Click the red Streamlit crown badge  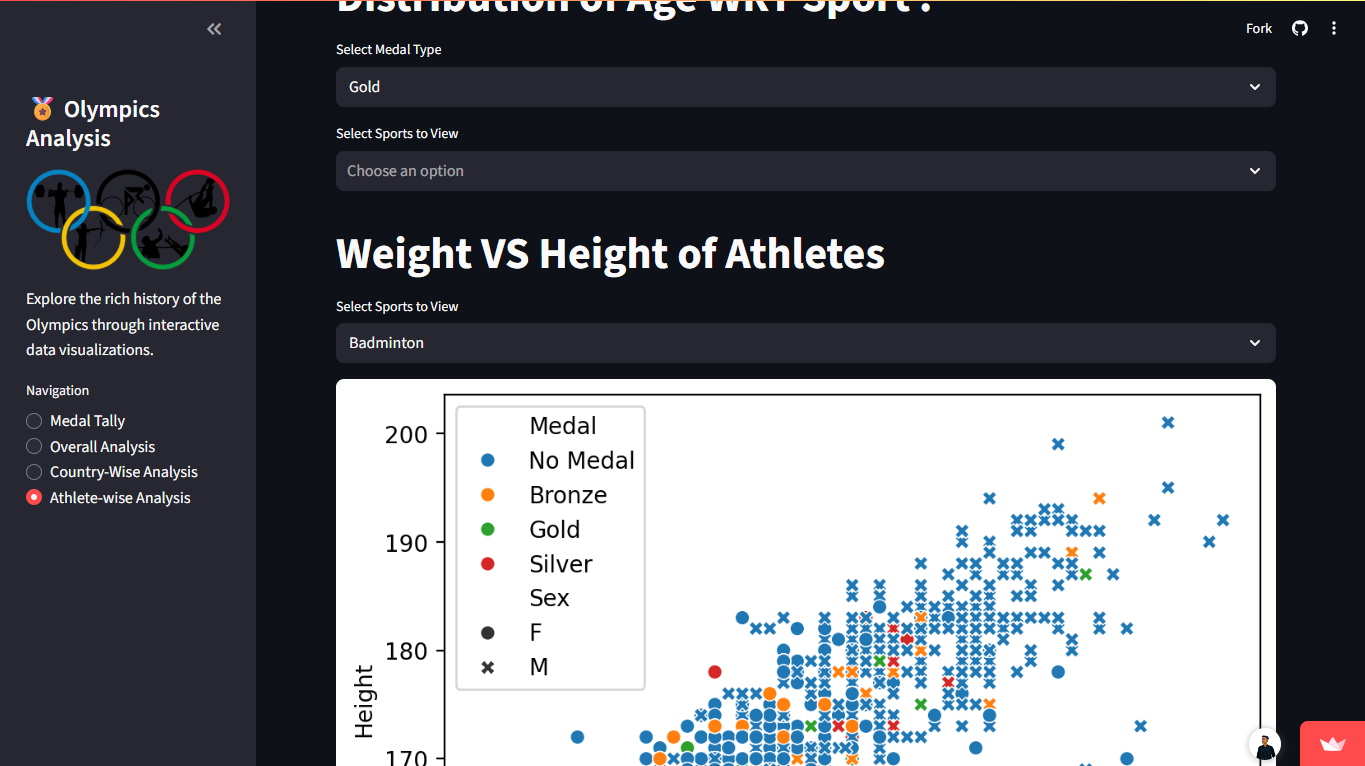(1332, 744)
